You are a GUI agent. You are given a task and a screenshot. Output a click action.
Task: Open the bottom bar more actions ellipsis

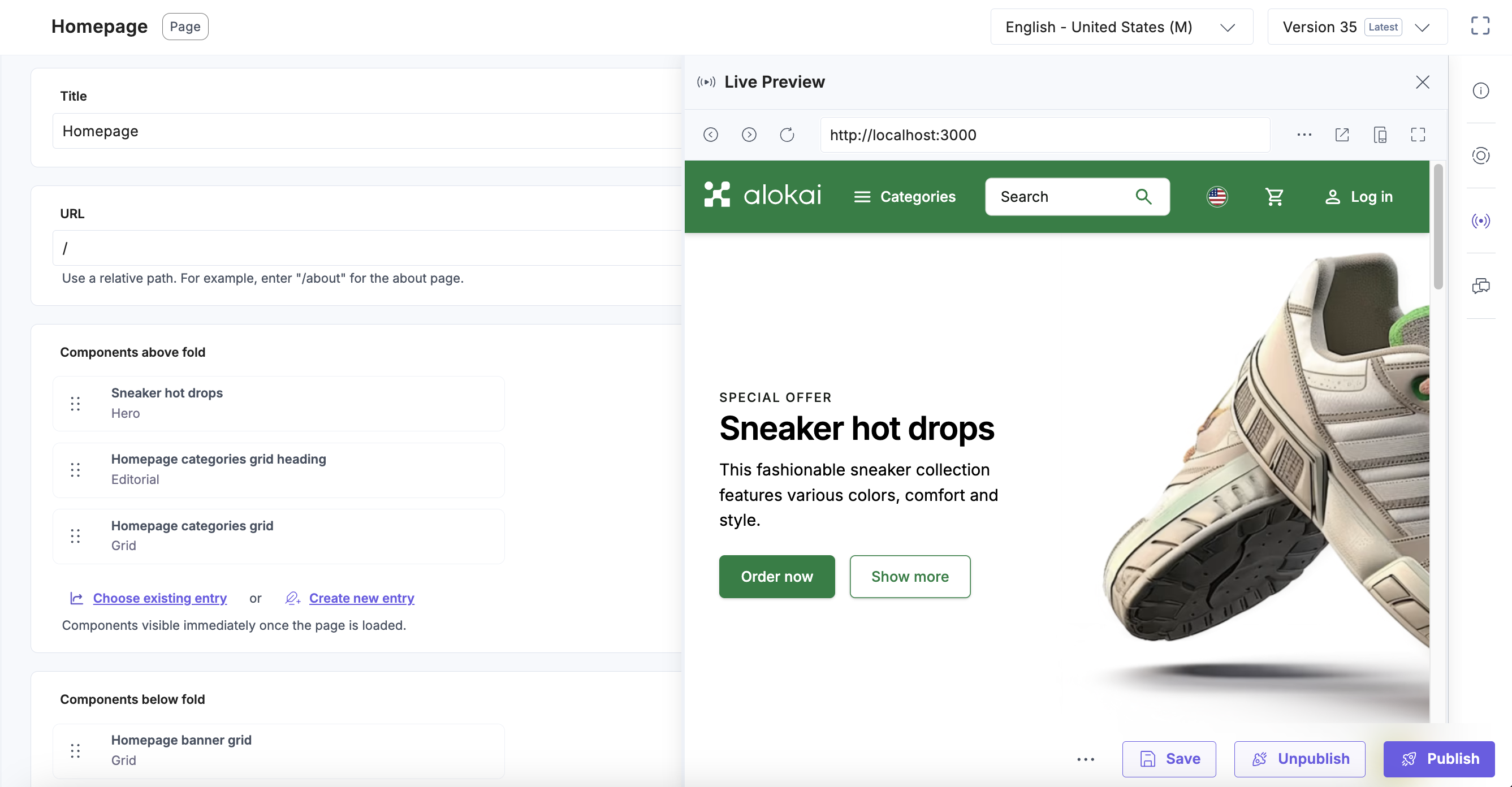(1085, 759)
